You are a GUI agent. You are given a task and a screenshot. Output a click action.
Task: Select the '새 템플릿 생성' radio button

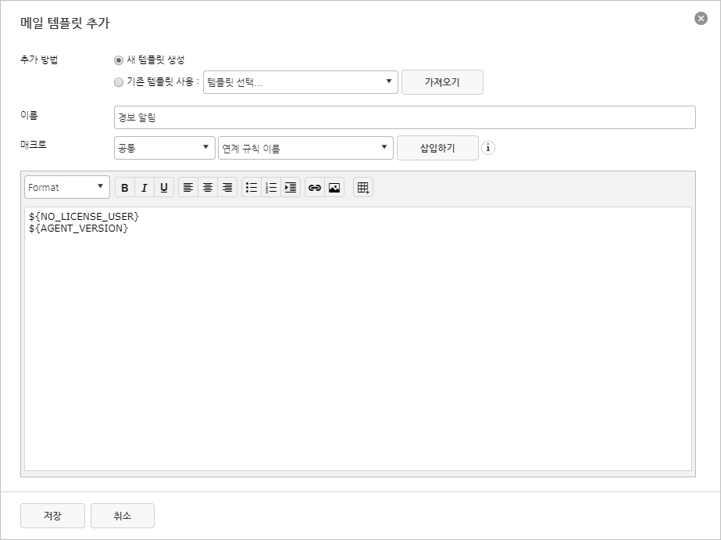[119, 60]
